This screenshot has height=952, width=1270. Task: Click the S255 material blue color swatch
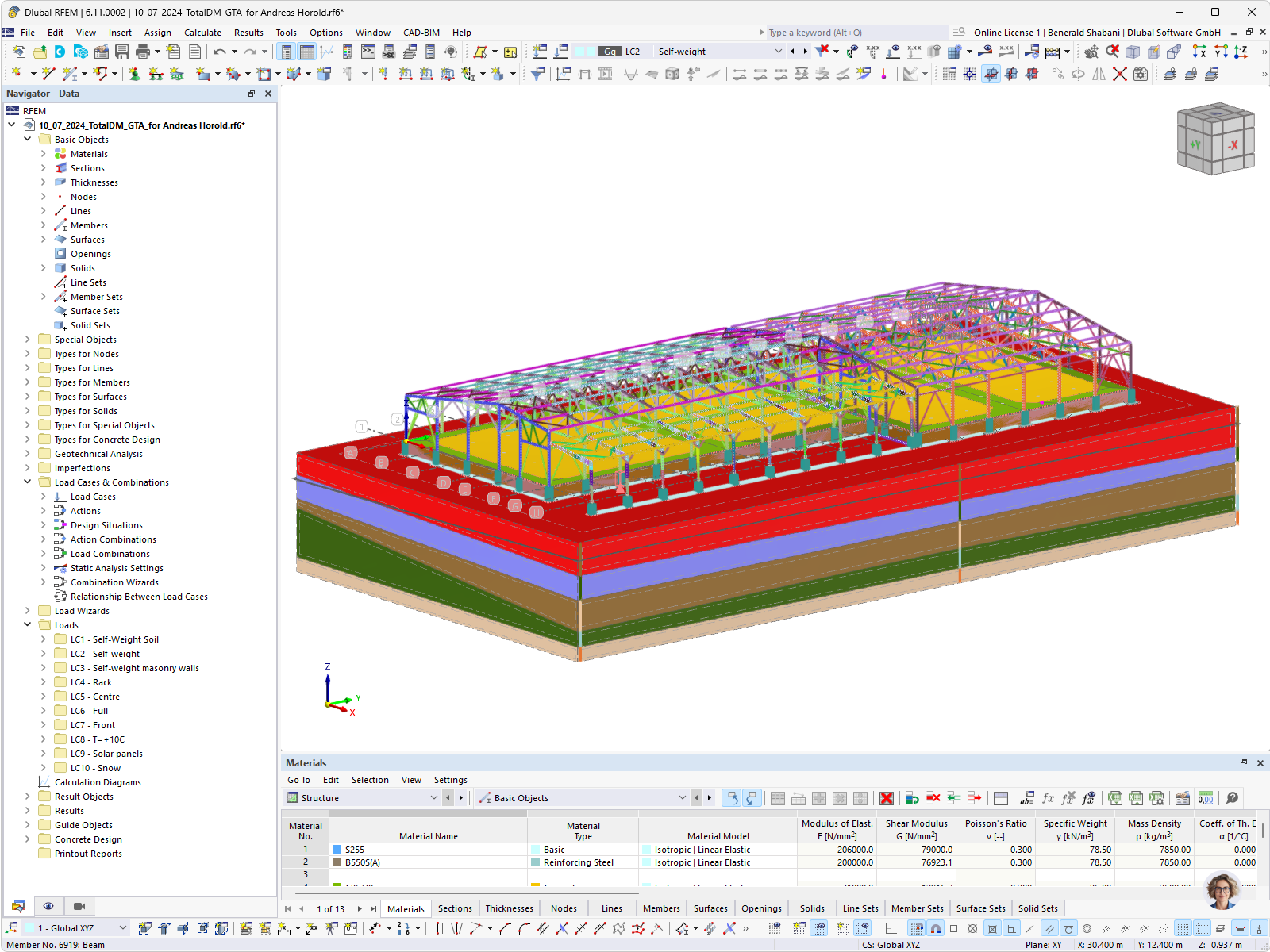337,850
